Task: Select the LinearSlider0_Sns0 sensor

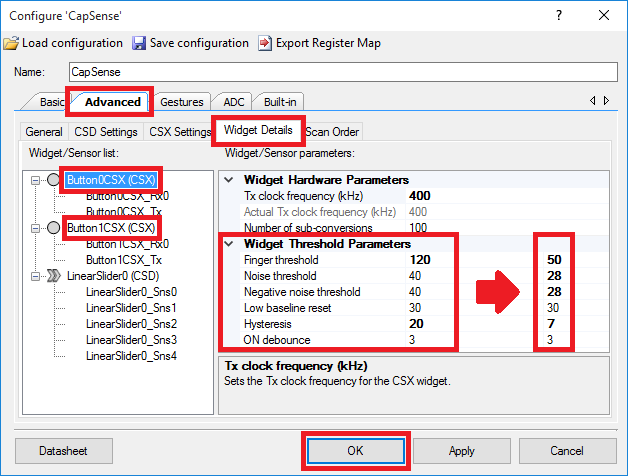Action: click(131, 292)
